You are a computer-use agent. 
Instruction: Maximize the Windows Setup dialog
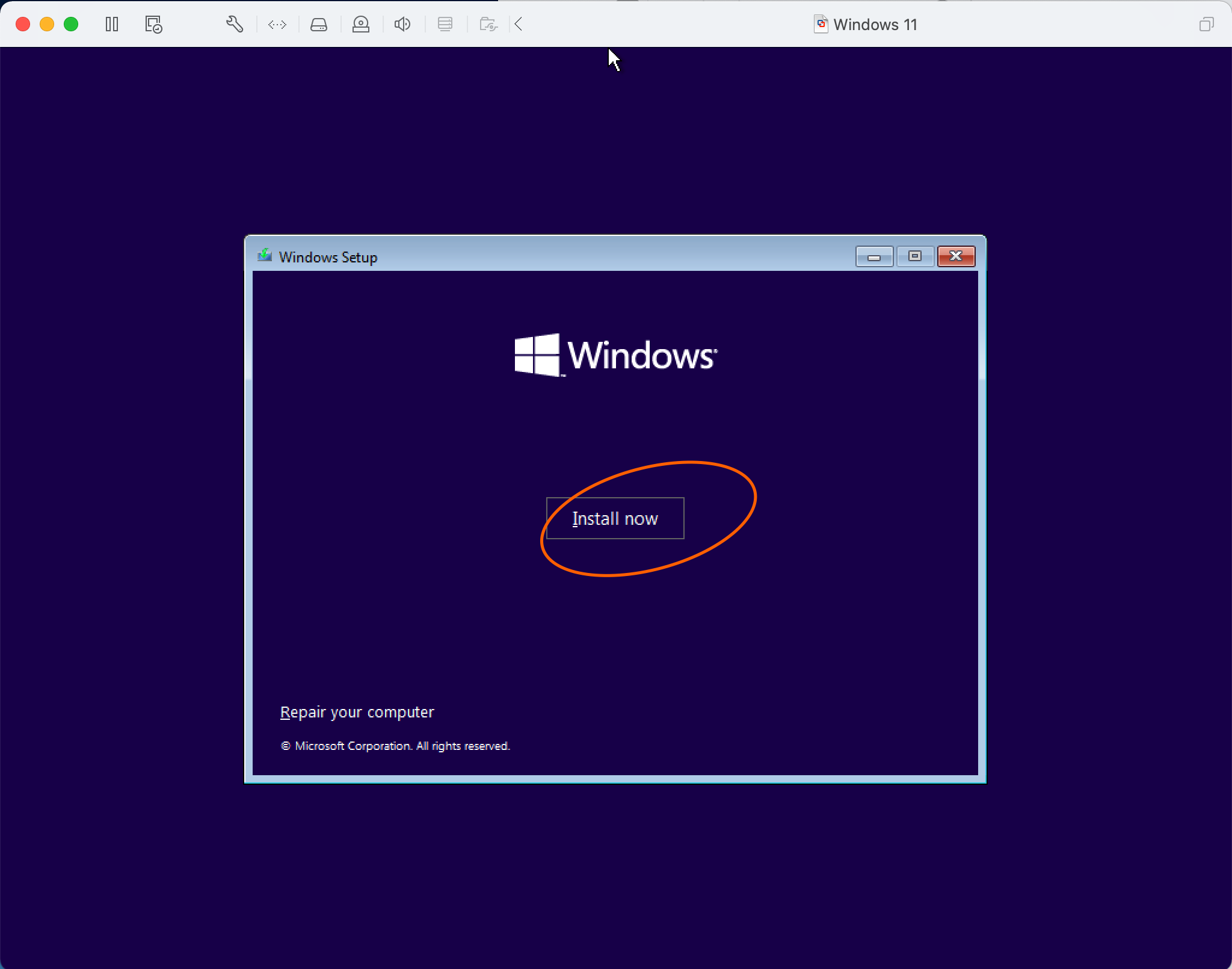[915, 256]
